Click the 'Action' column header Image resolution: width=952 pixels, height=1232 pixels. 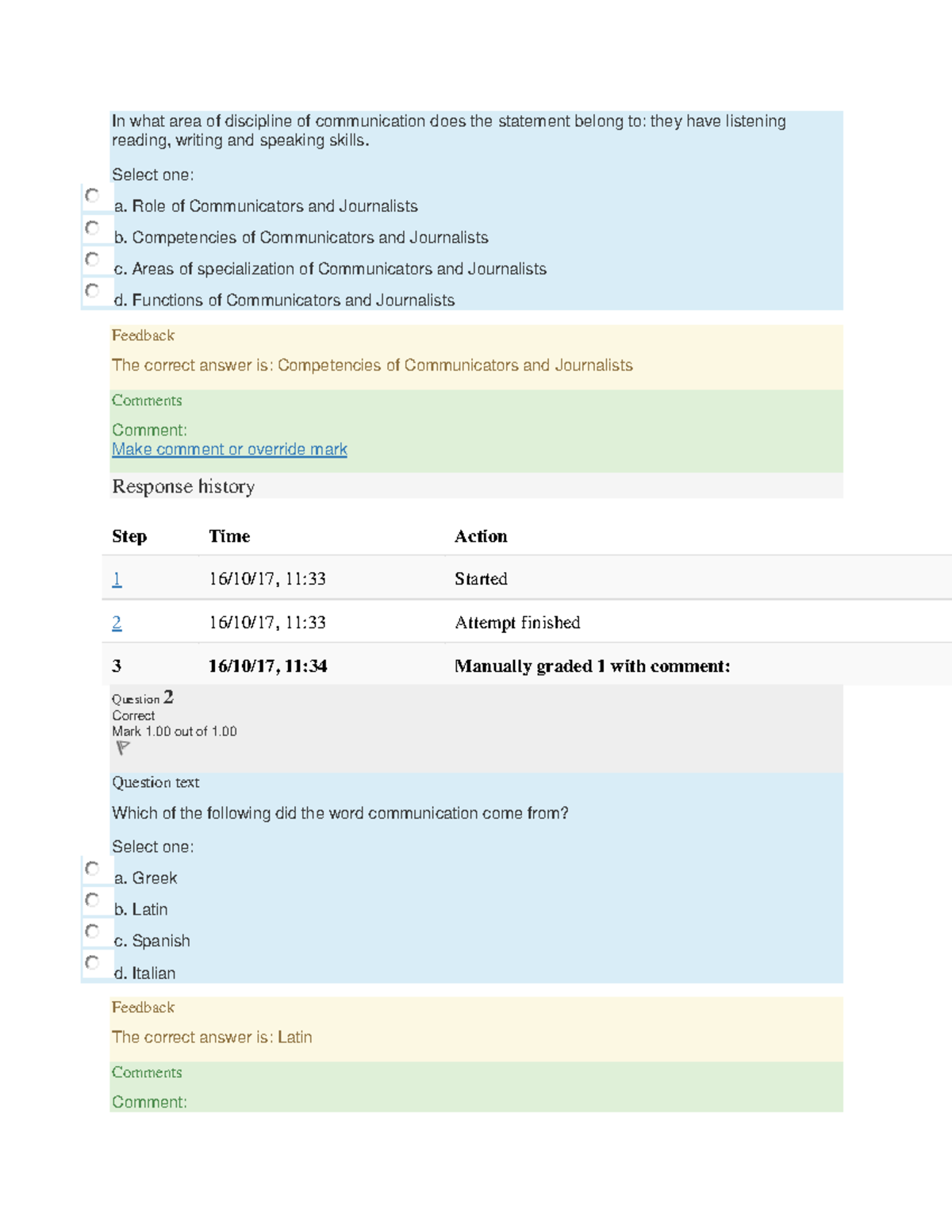click(x=481, y=536)
